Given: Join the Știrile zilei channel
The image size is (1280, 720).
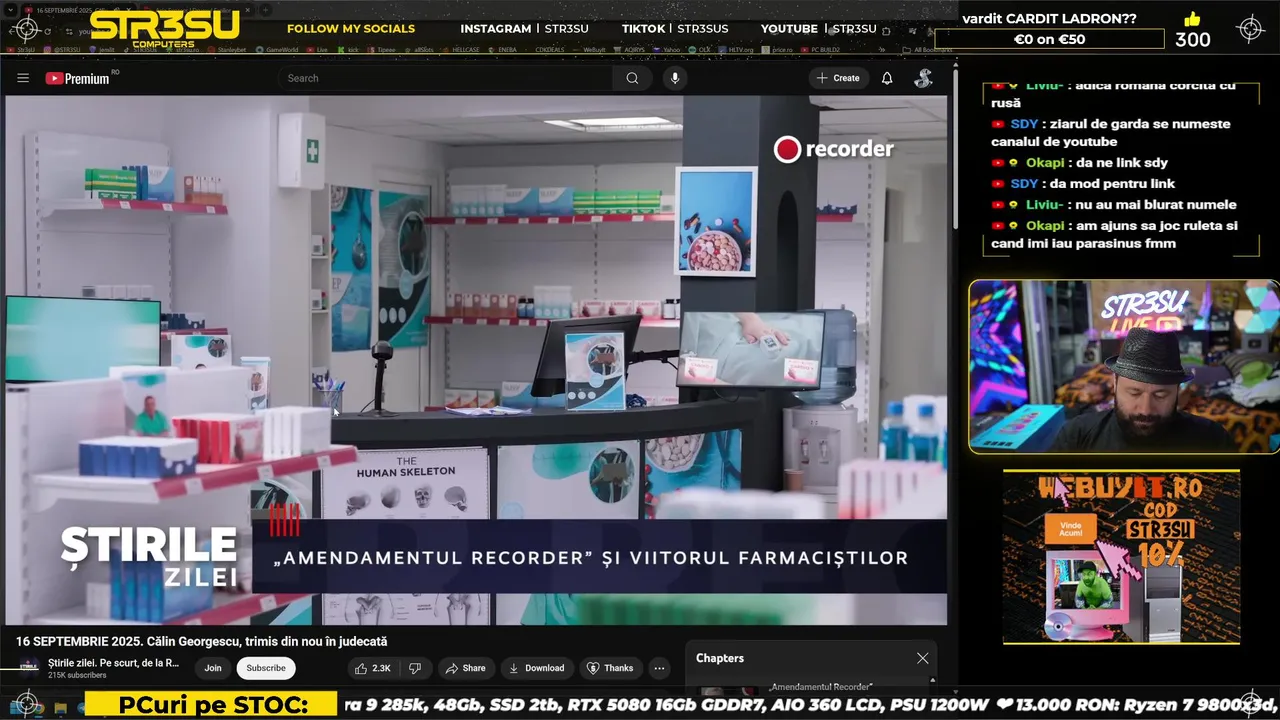Looking at the screenshot, I should pyautogui.click(x=213, y=668).
